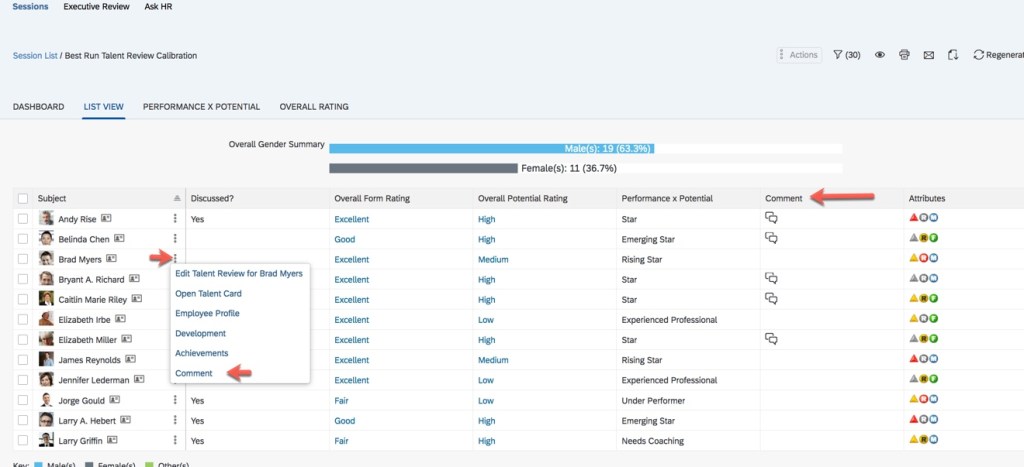Open Elizabeth Miller's comment bubble icon
The height and width of the screenshot is (467, 1024).
(x=771, y=339)
